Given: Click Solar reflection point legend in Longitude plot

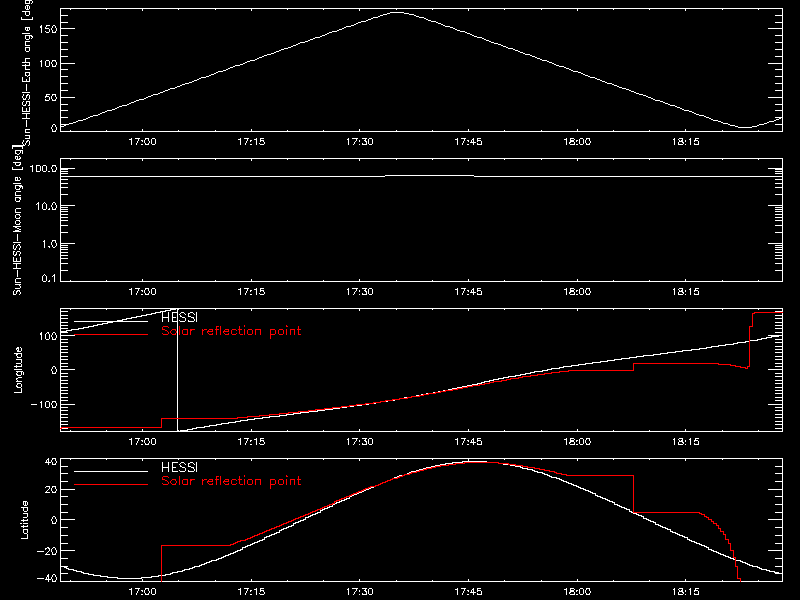Looking at the screenshot, I should click(231, 331).
